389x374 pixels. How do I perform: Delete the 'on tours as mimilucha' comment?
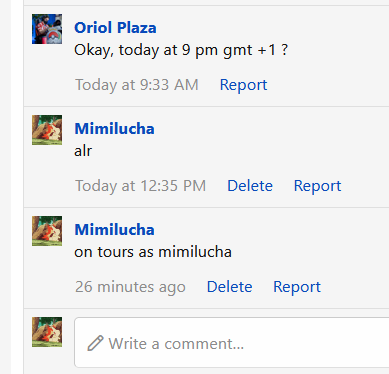click(230, 287)
